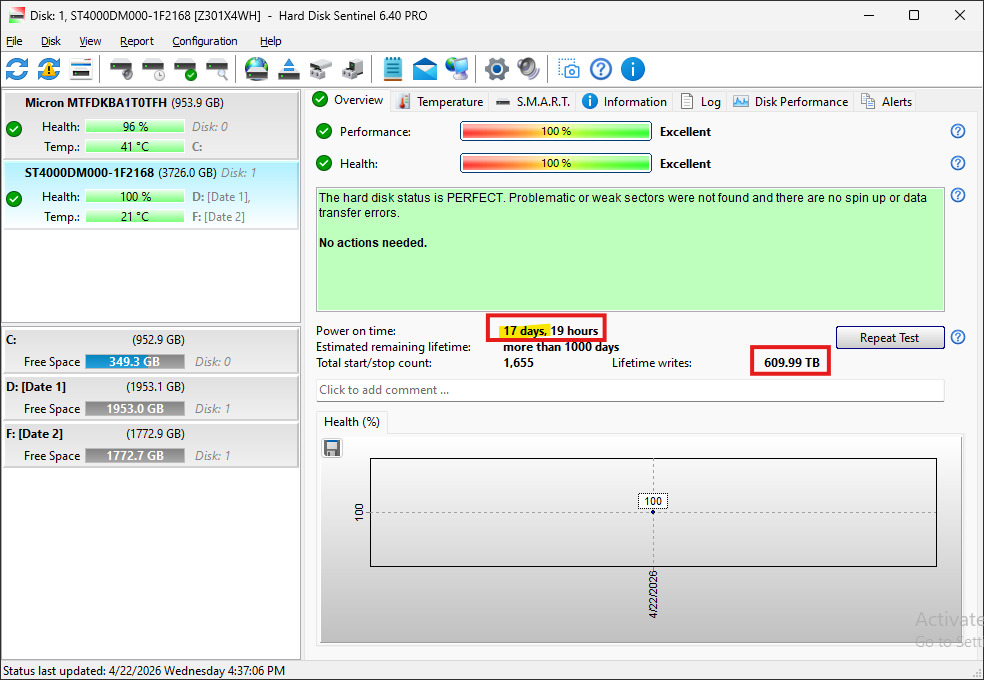
Task: Click the C: partition header row
Action: click(151, 340)
